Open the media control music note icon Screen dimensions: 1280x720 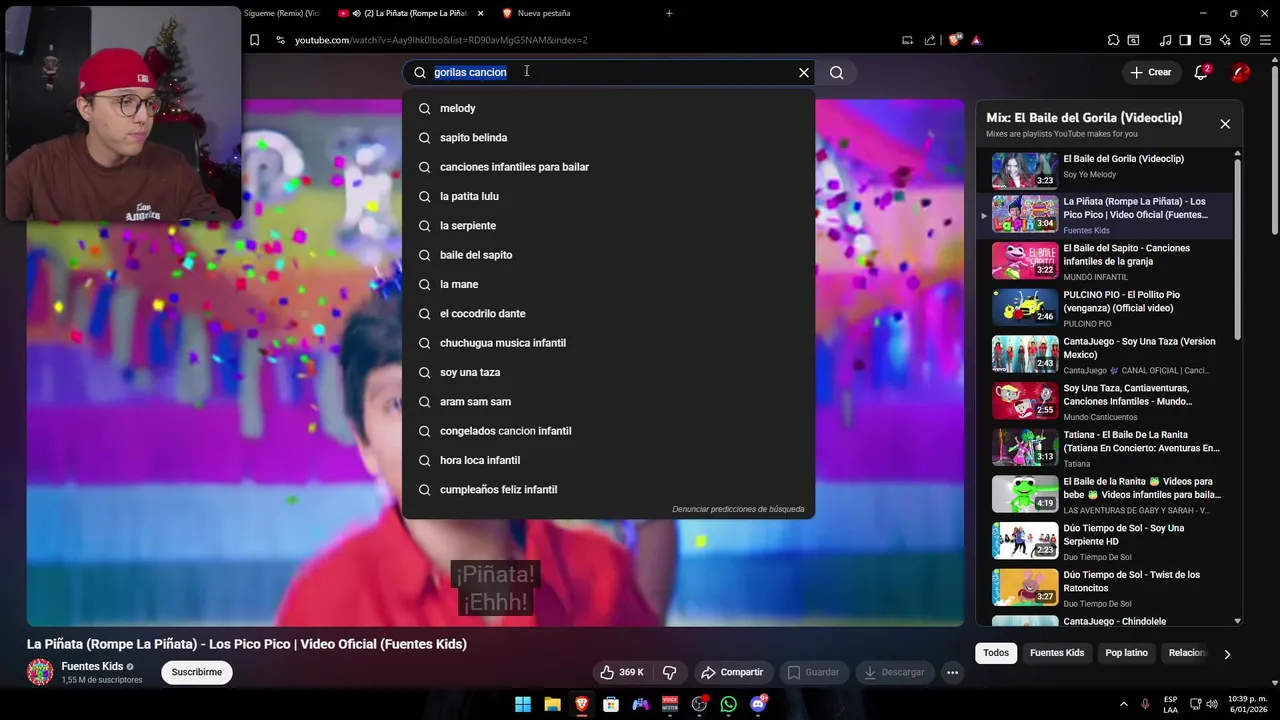pos(1165,40)
